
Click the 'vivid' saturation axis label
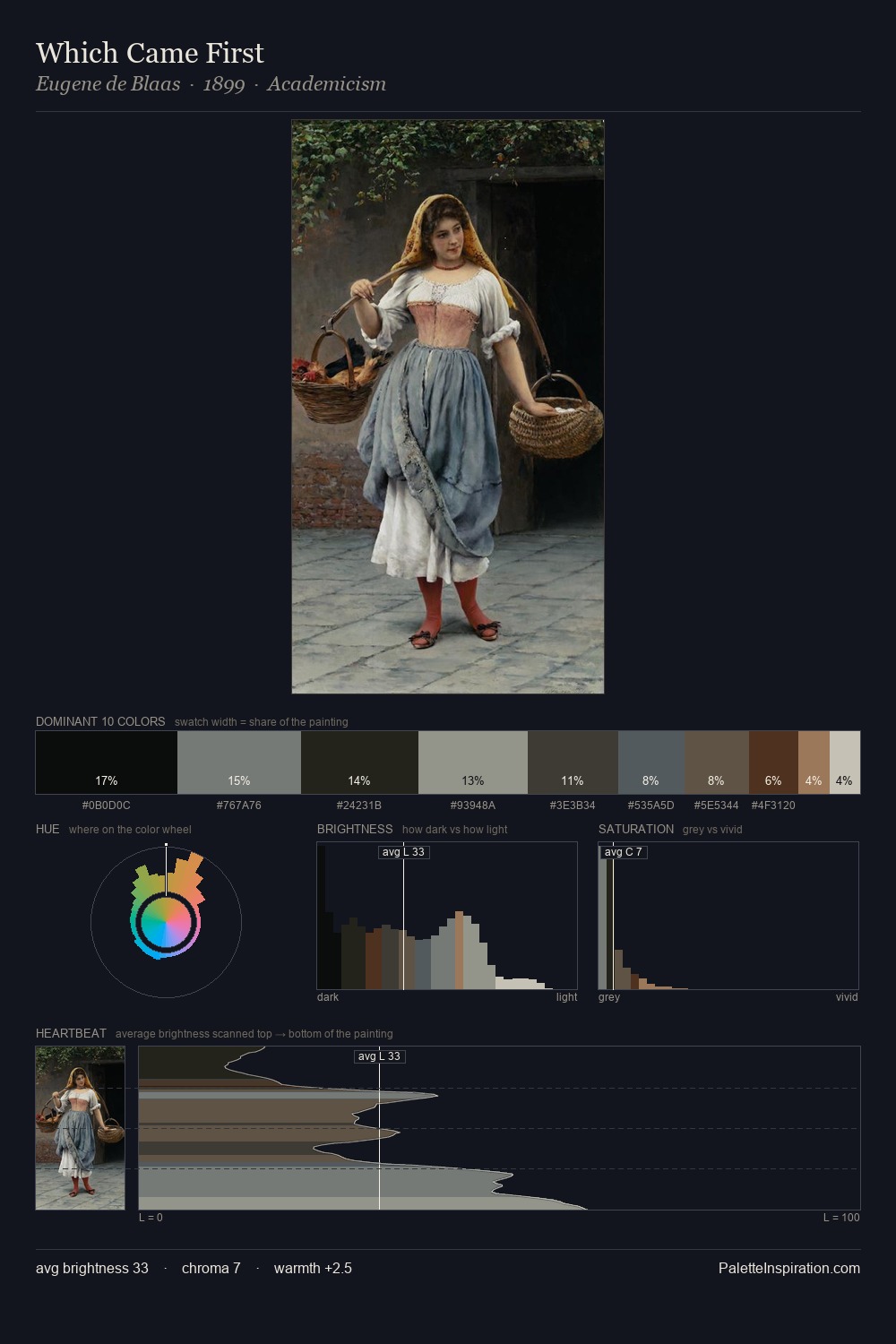(x=847, y=997)
